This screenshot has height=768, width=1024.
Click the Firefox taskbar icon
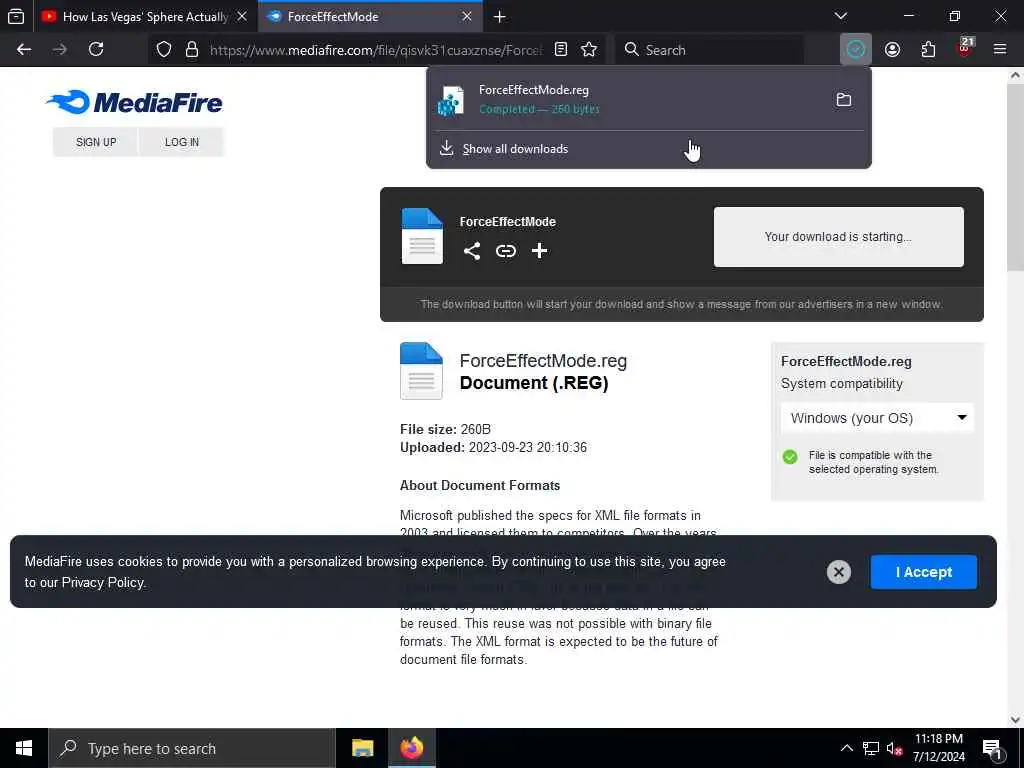pos(412,748)
